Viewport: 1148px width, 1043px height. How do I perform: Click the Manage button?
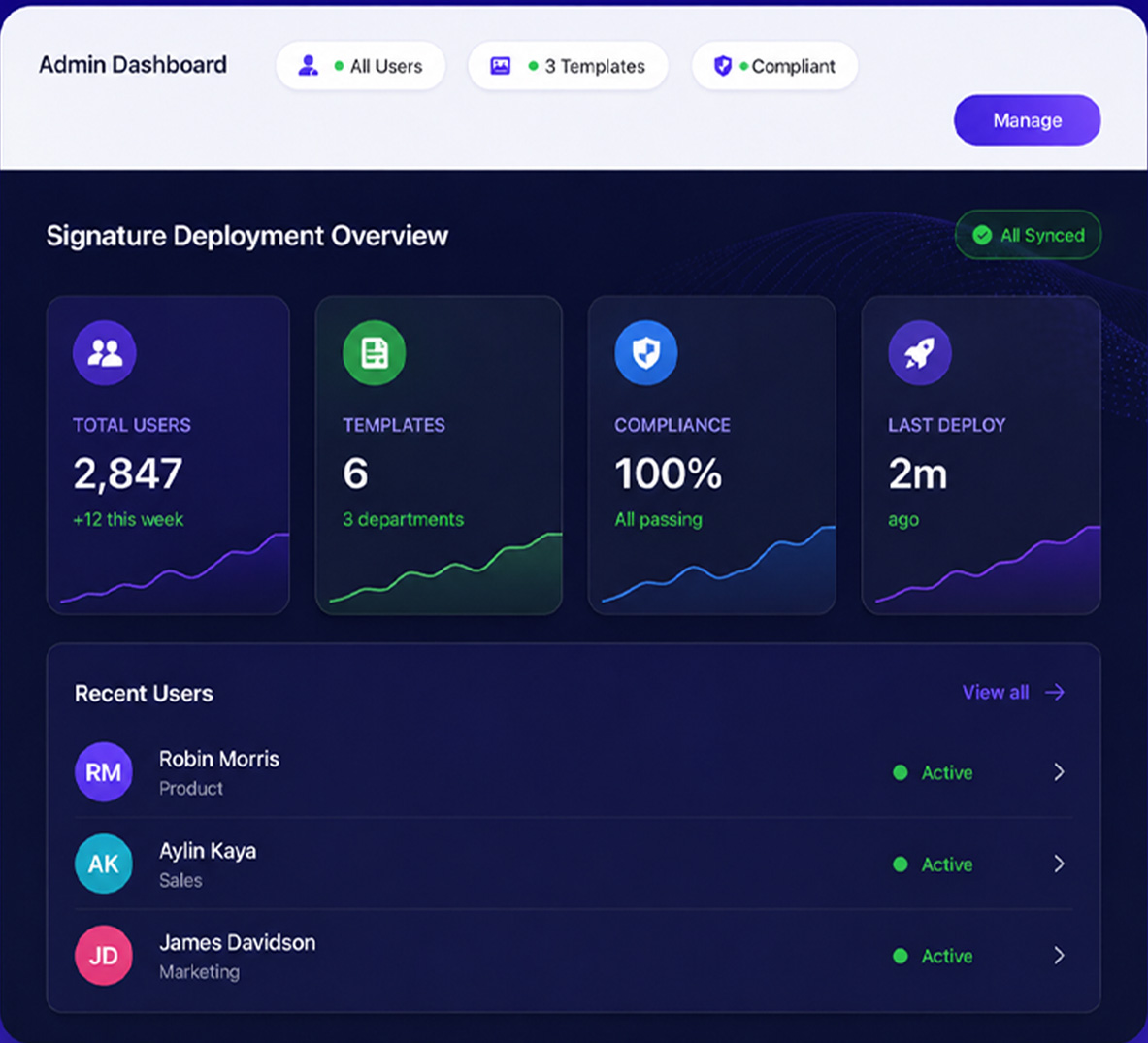click(1028, 120)
